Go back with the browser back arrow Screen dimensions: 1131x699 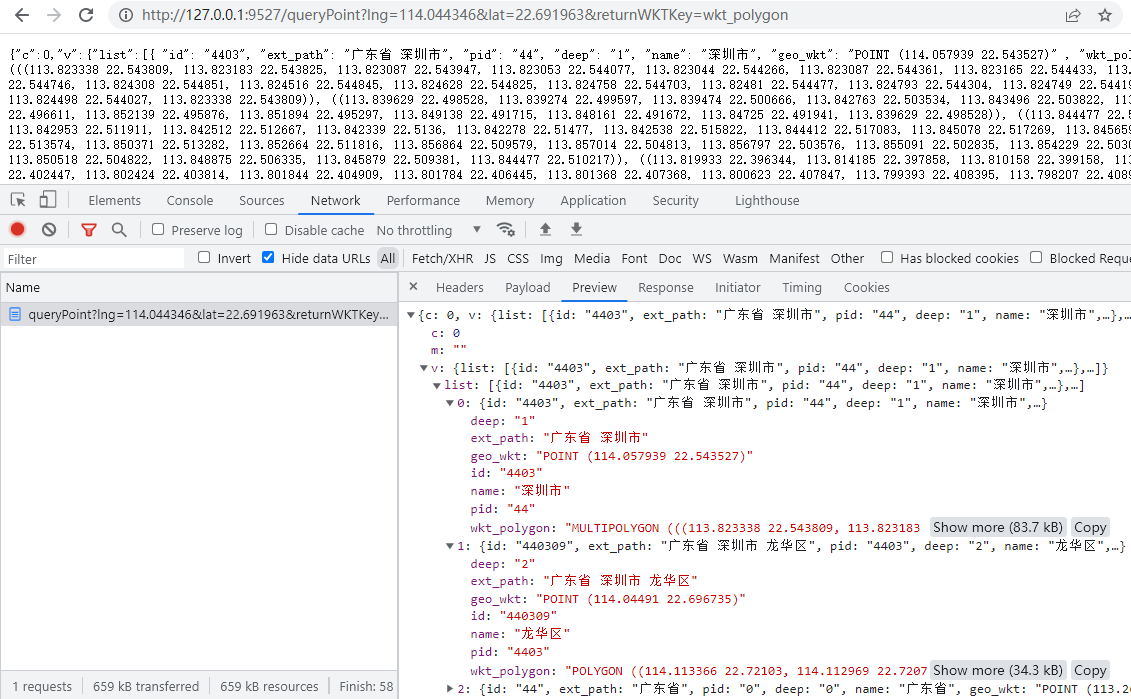point(22,15)
